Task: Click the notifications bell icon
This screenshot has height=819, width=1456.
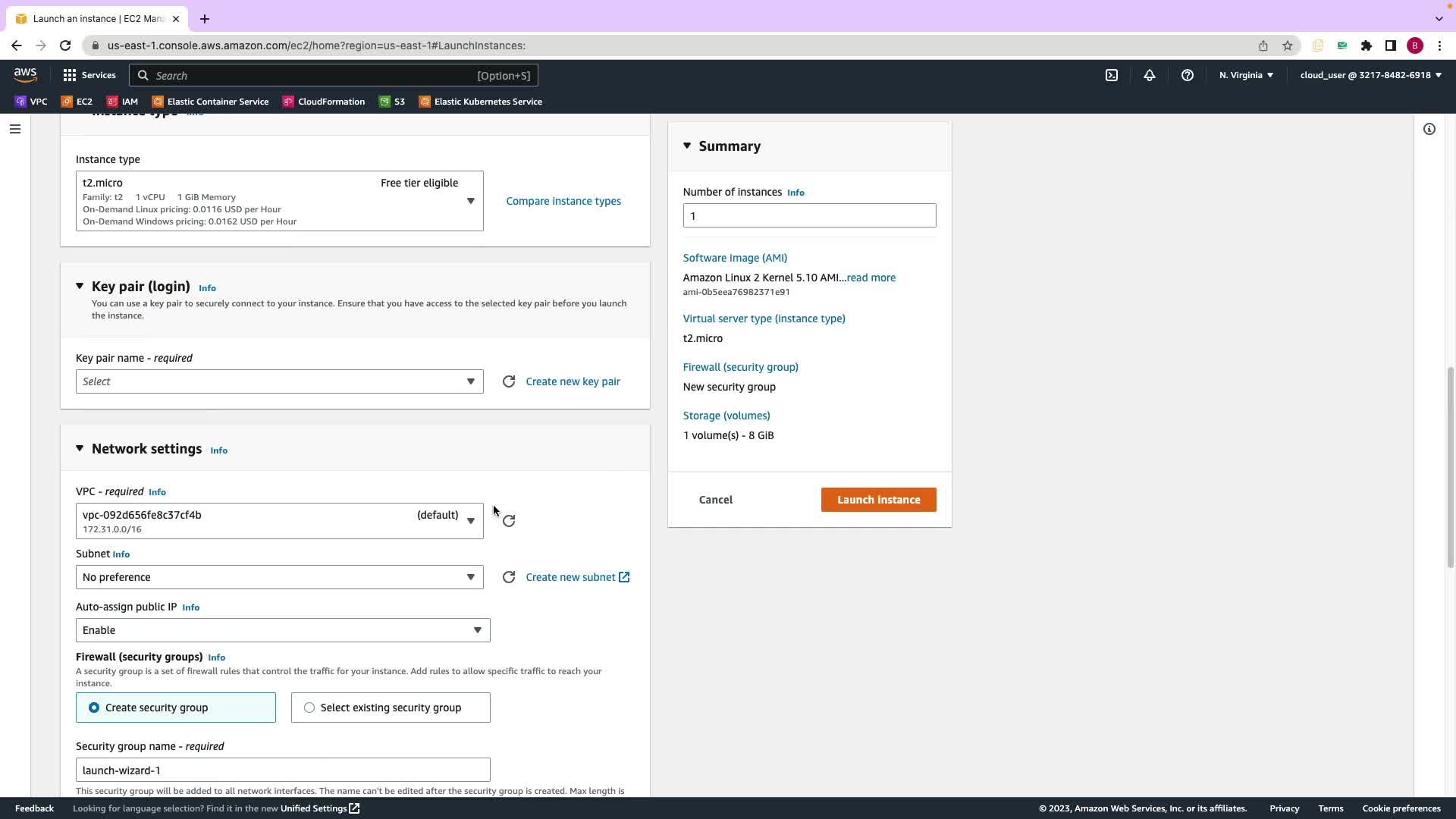Action: [x=1150, y=75]
